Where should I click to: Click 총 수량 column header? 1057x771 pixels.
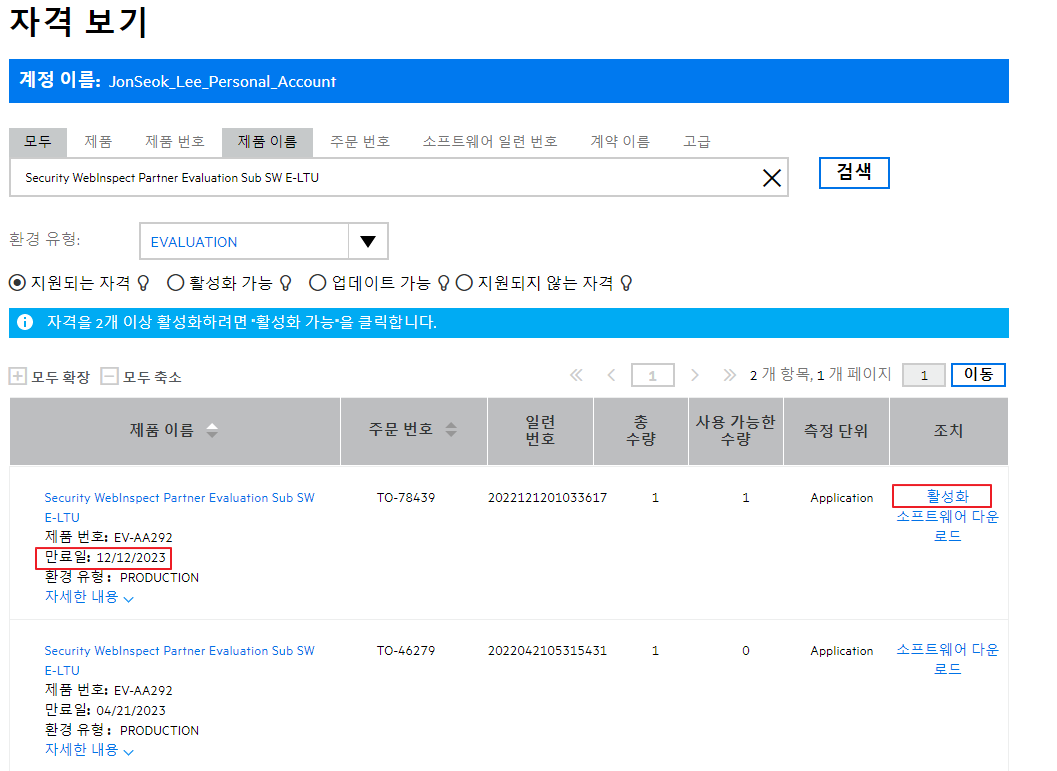pos(640,431)
